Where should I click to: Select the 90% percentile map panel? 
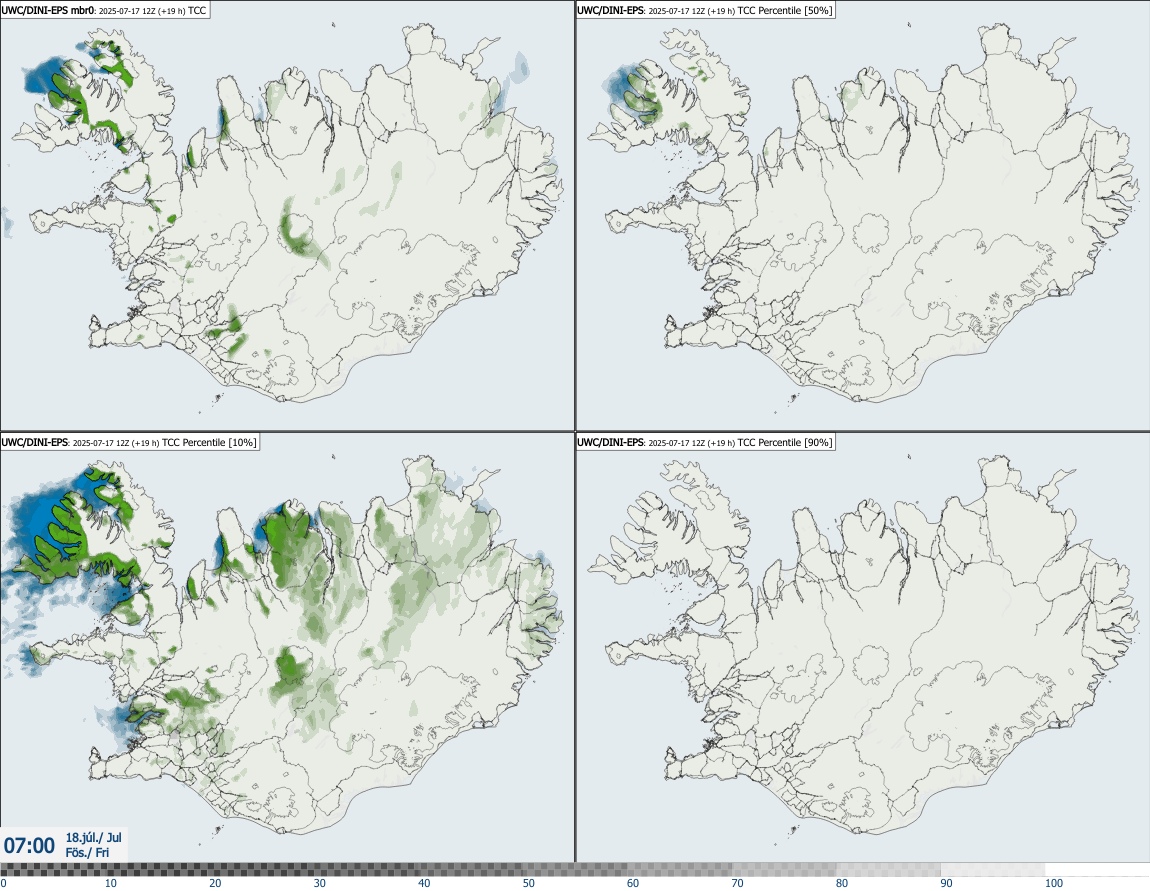click(862, 647)
